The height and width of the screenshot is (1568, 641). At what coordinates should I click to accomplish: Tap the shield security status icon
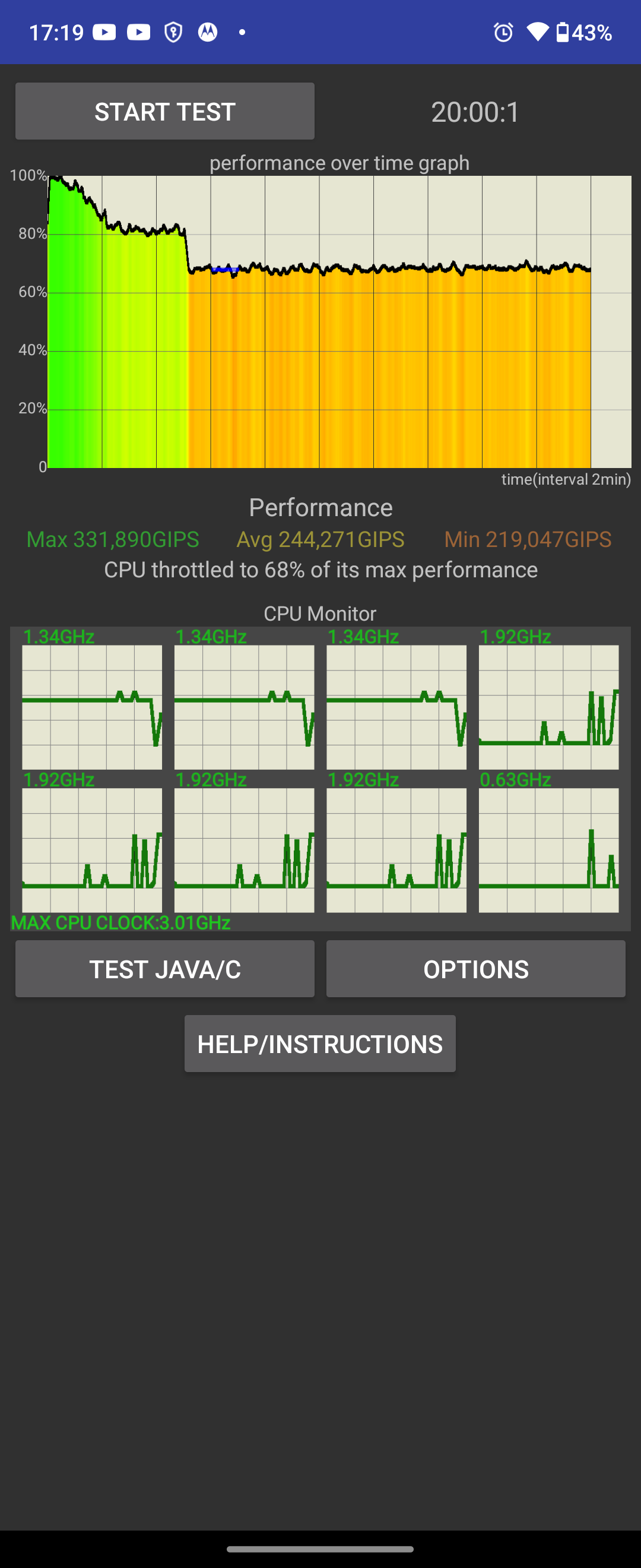click(x=173, y=32)
